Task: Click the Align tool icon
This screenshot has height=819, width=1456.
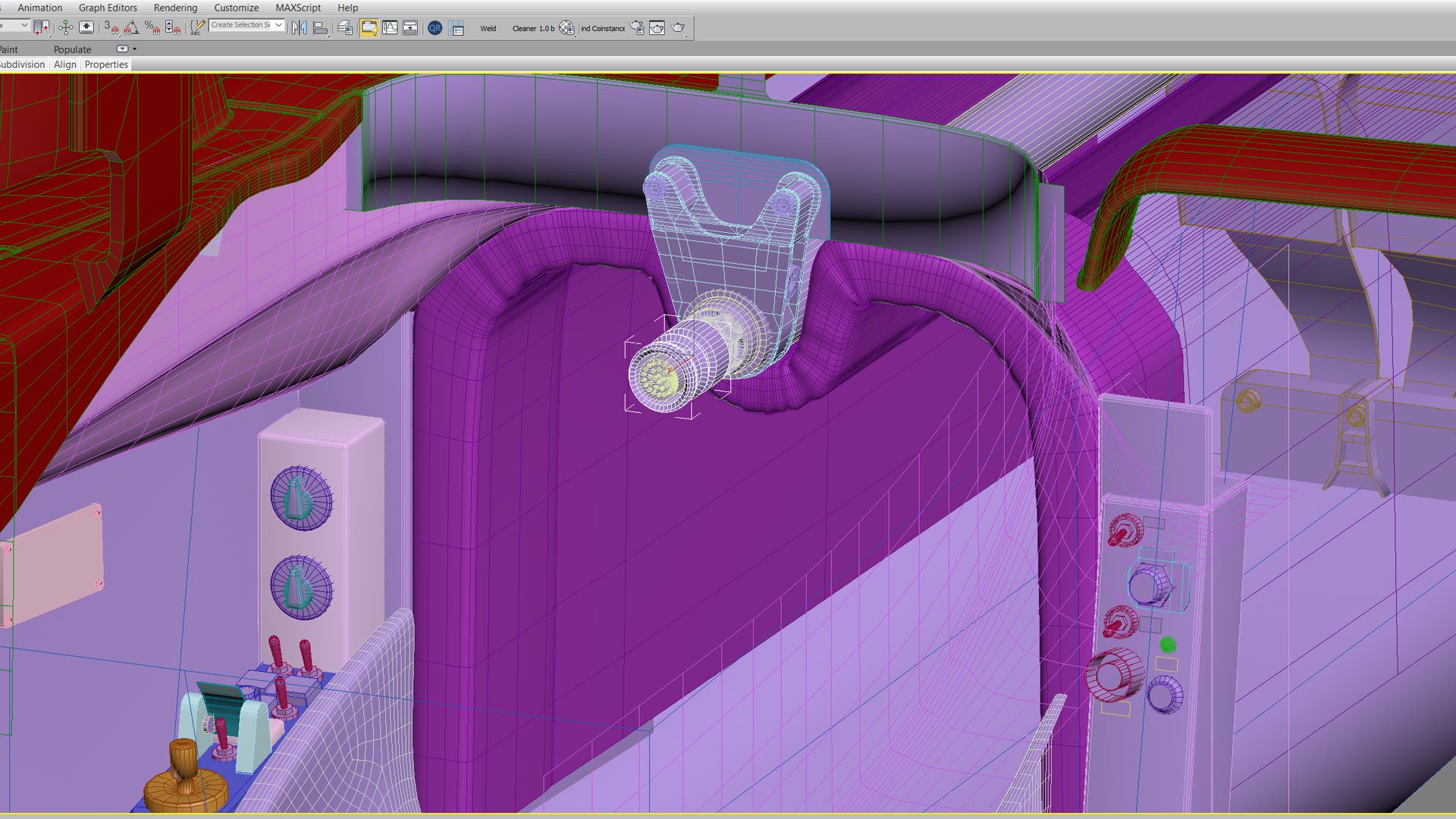Action: tap(321, 28)
